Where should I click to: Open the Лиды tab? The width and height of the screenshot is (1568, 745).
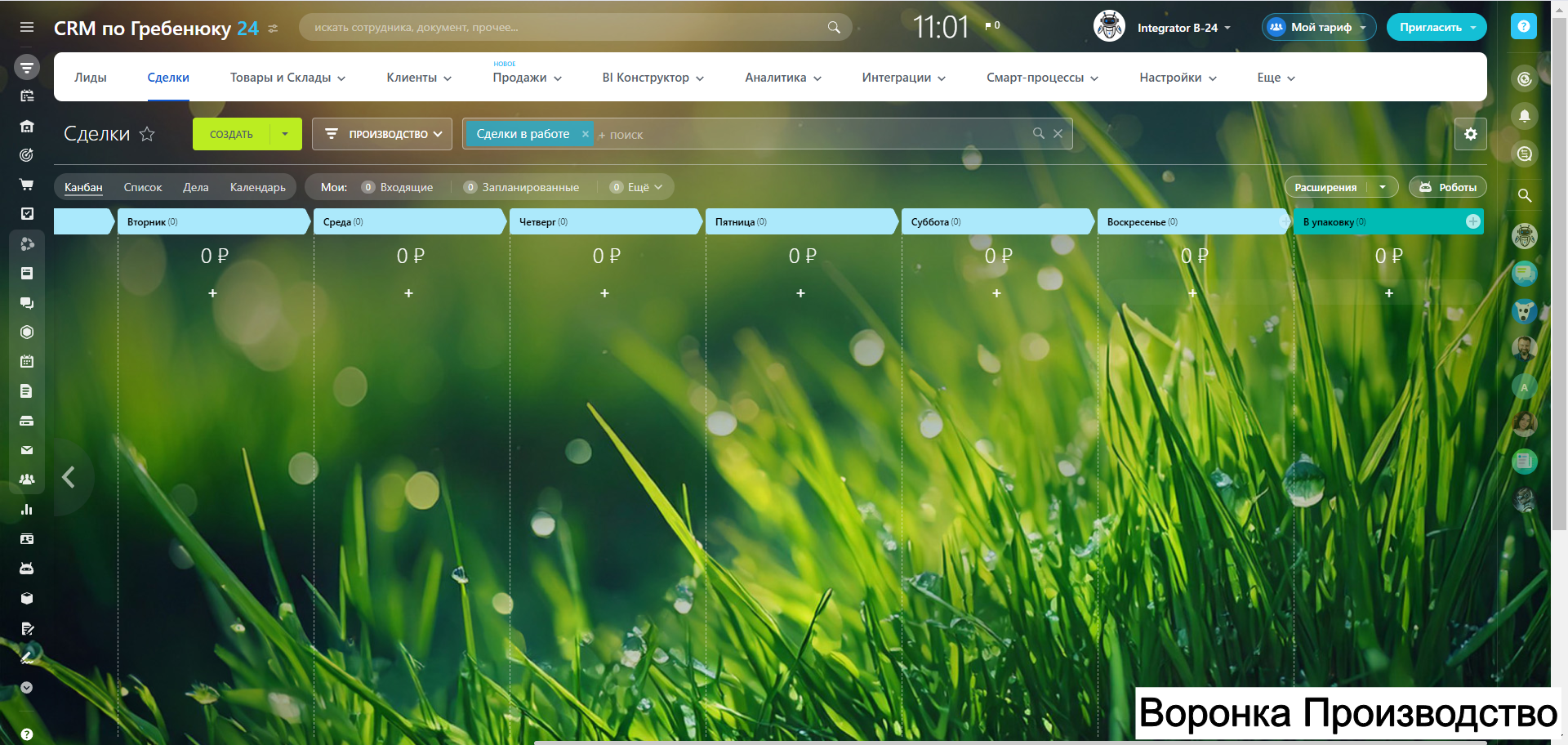pyautogui.click(x=91, y=78)
